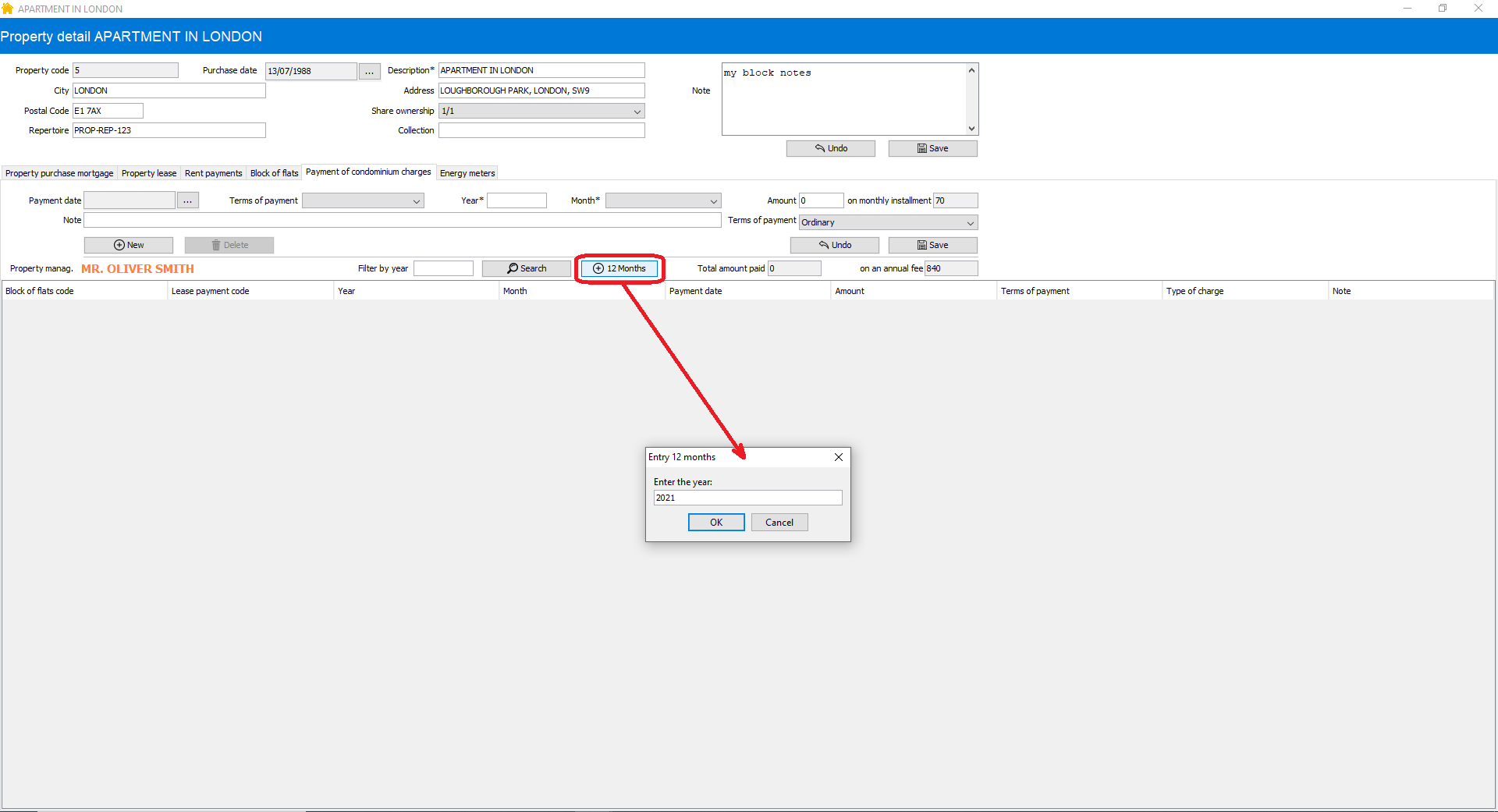Click New to add condominium payment
This screenshot has height=812, width=1498.
(x=129, y=245)
